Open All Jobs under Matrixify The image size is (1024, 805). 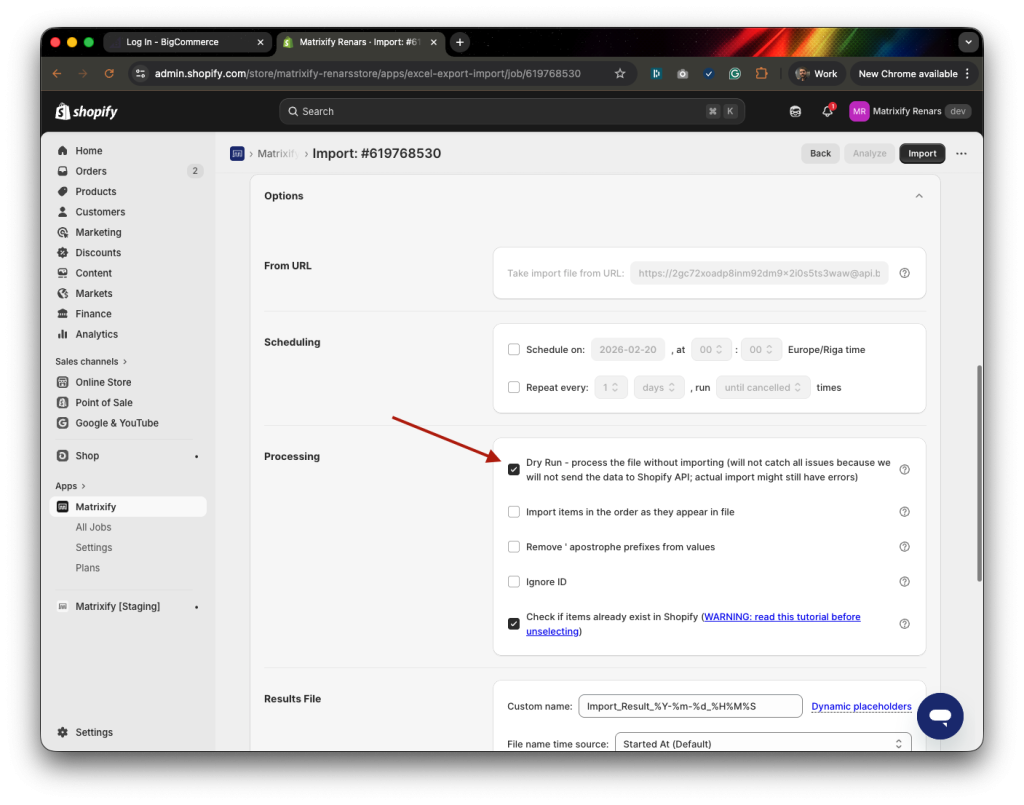(93, 527)
